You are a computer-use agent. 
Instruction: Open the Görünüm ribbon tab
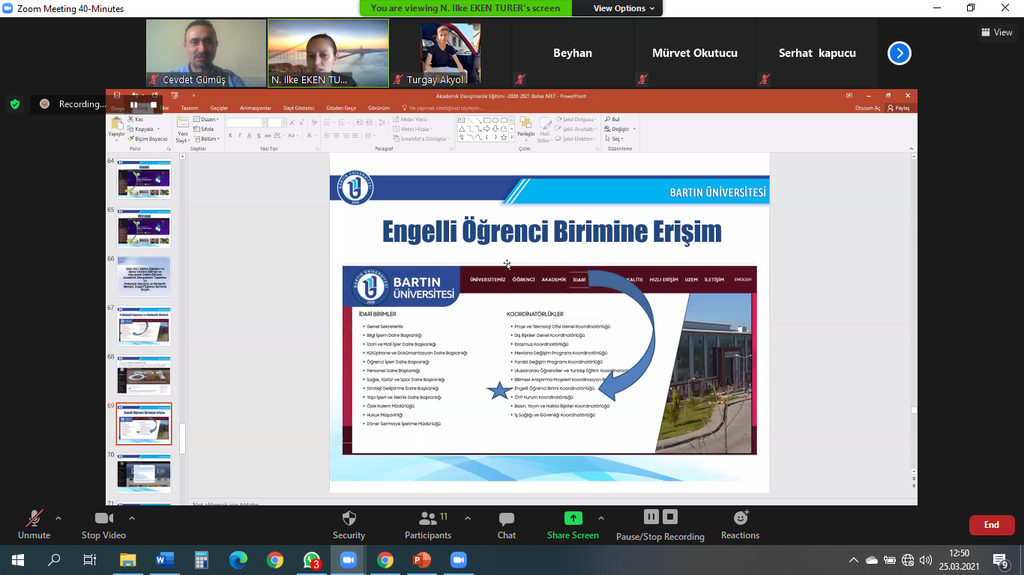379,108
